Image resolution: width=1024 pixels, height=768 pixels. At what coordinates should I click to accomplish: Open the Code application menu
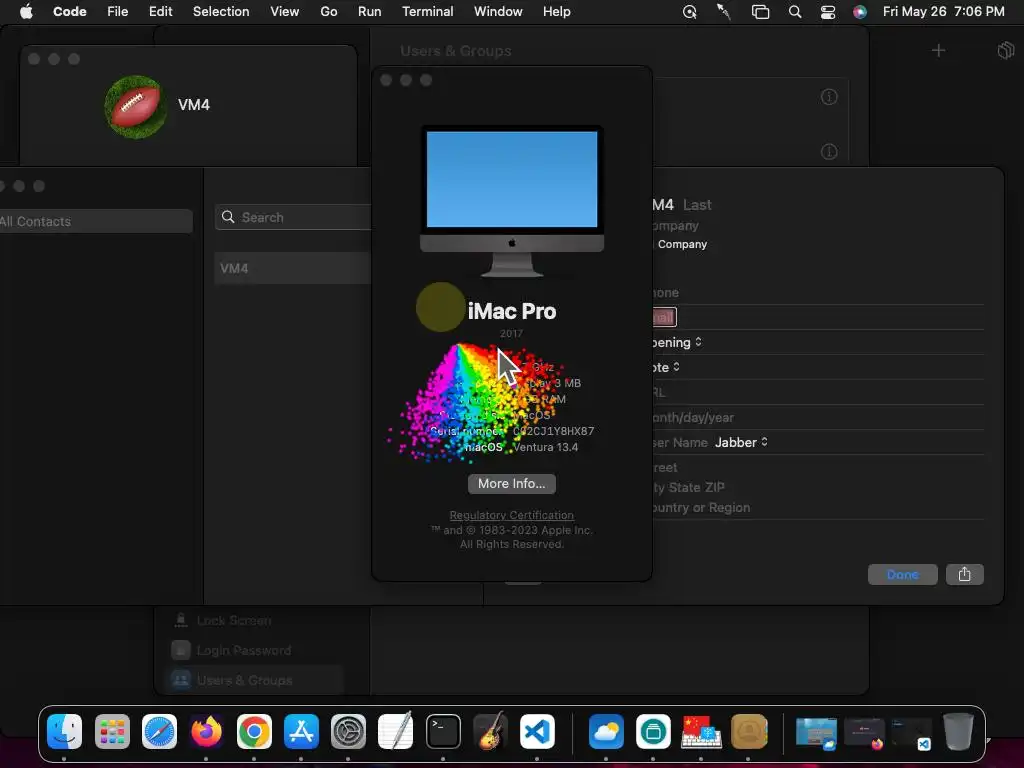point(70,12)
